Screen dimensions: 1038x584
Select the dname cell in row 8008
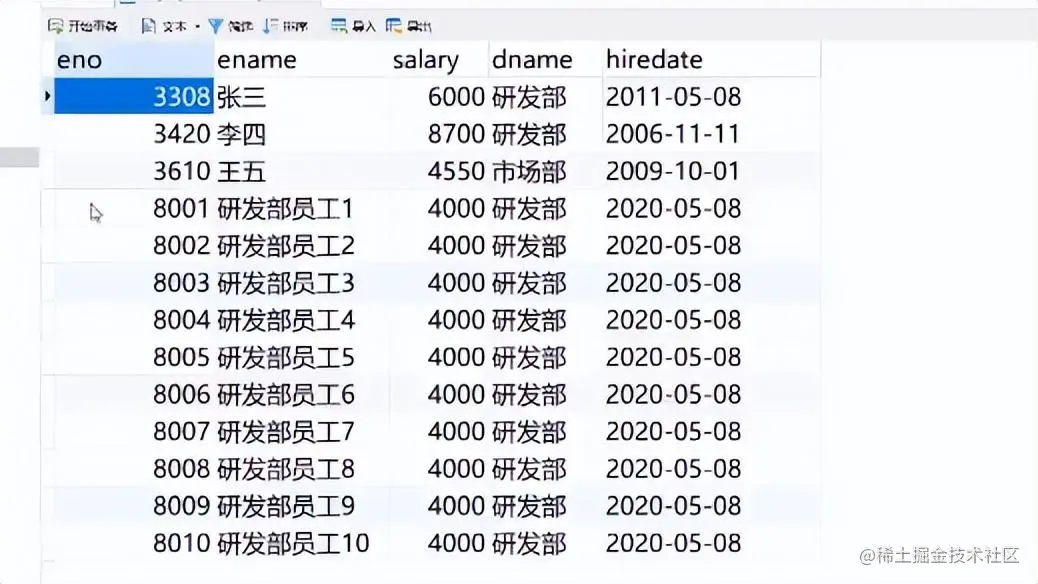[546, 468]
